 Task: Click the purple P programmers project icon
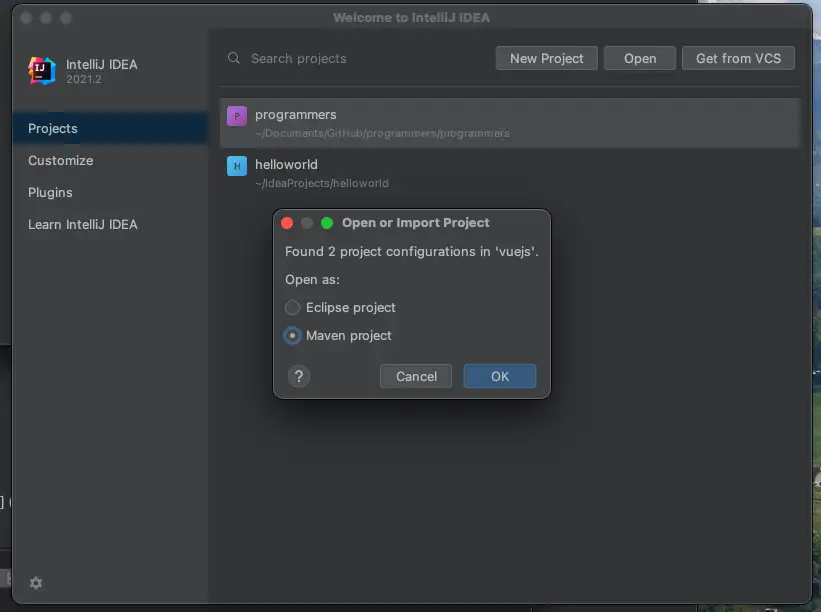[237, 116]
